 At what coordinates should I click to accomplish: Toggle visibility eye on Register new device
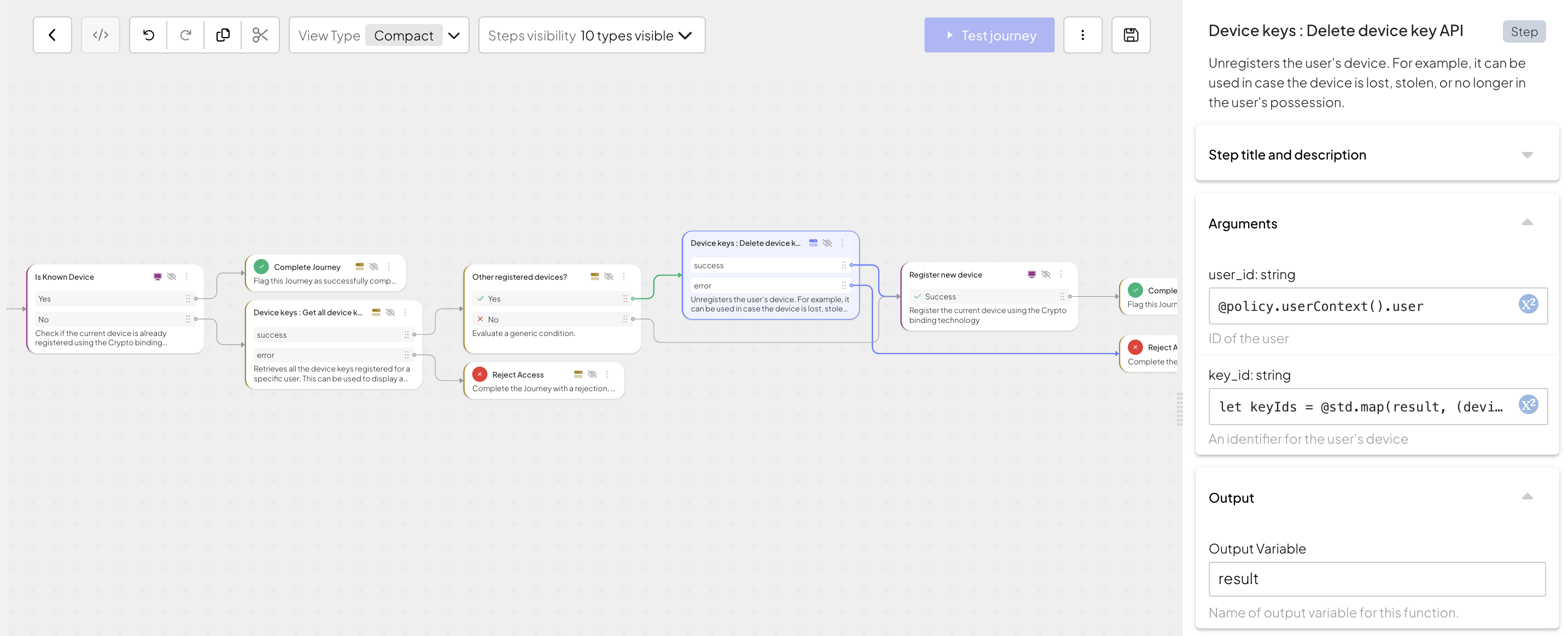1046,274
